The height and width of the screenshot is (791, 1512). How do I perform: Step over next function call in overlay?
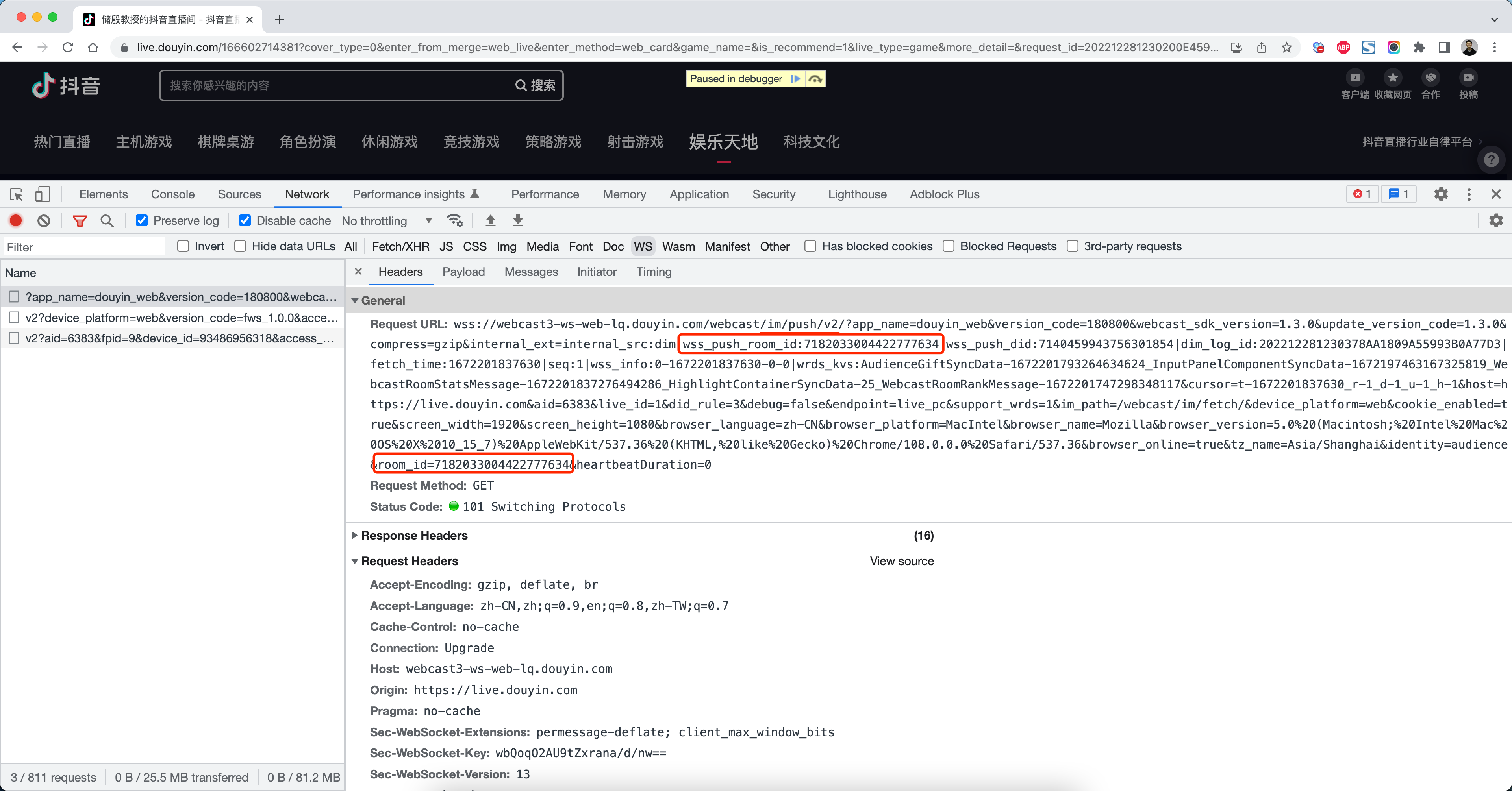coord(815,79)
